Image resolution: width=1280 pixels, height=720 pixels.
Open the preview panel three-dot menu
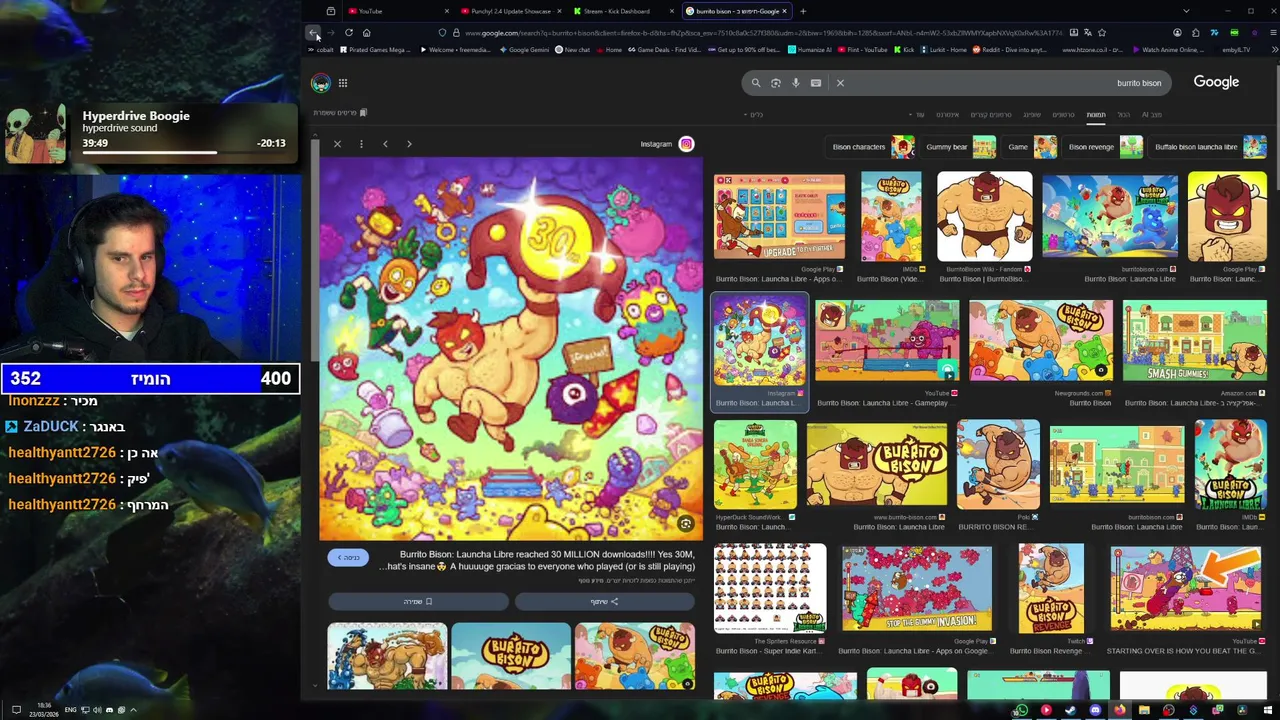point(361,144)
